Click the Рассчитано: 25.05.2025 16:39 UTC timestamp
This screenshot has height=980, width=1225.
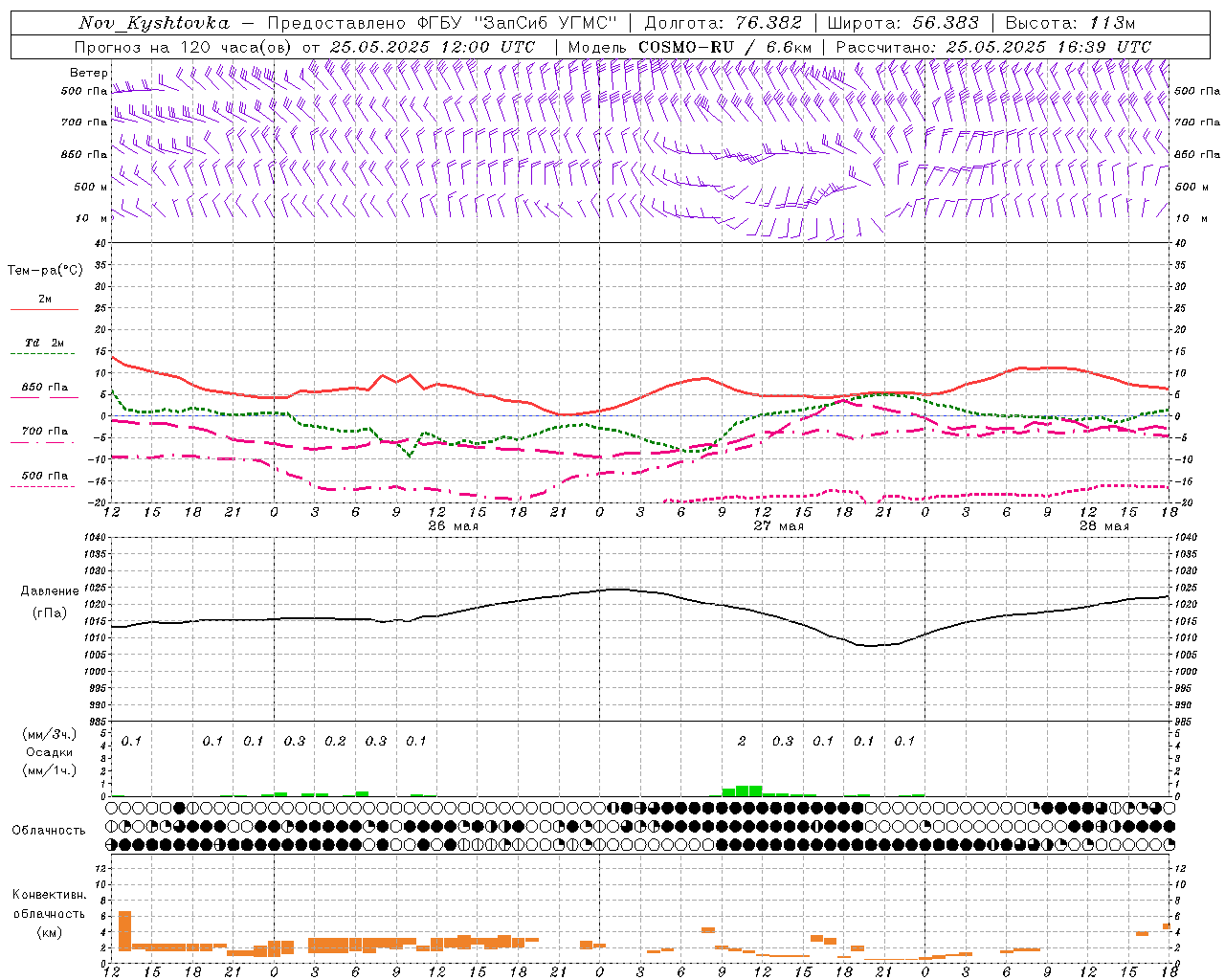click(993, 47)
